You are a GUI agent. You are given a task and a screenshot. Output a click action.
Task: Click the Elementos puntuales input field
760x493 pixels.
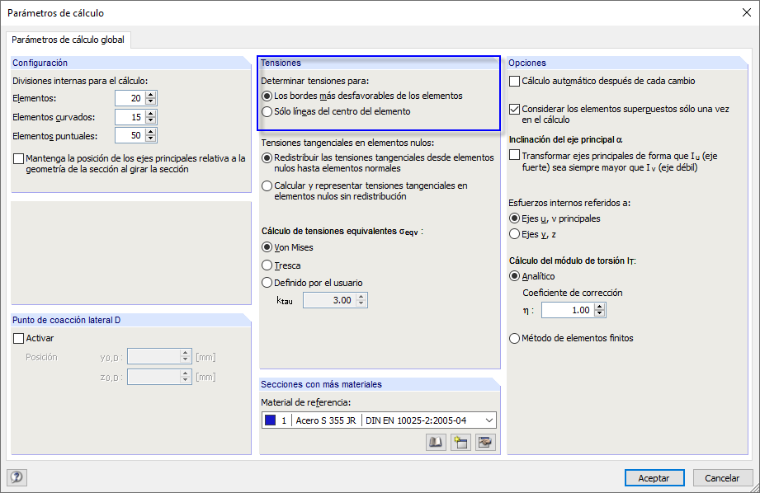click(130, 136)
